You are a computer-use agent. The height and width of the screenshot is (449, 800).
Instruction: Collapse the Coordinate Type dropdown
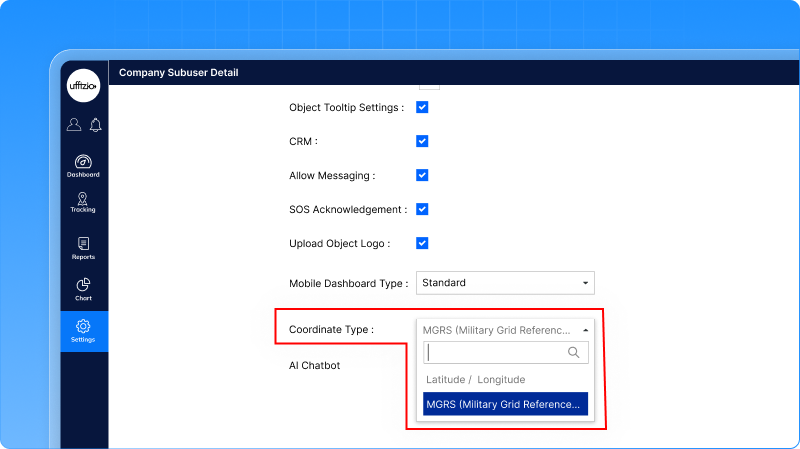click(505, 329)
